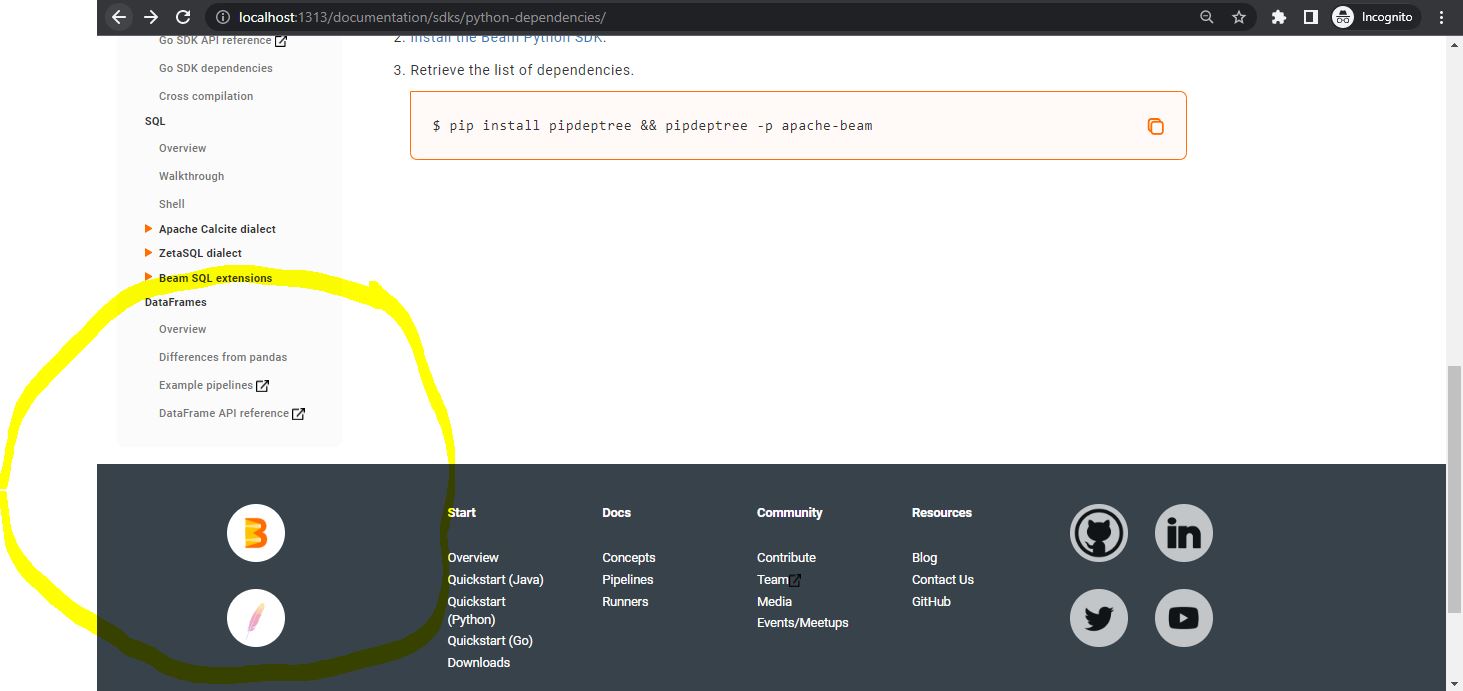Screen dimensions: 1463x691
Task: Click Install the Beam Python SDK link
Action: (x=508, y=40)
